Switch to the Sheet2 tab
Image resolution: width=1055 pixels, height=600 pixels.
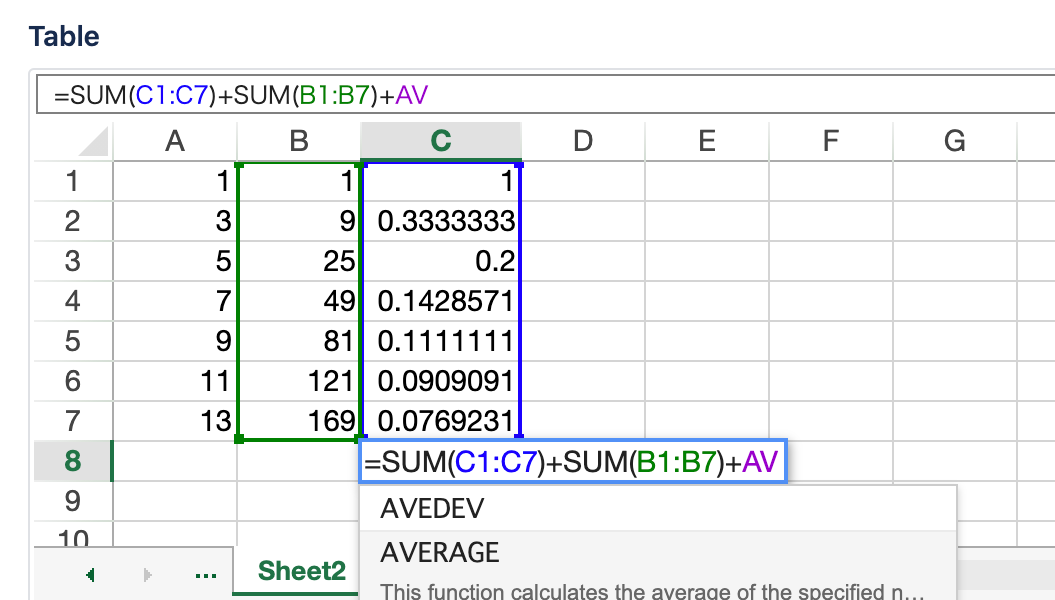coord(301,572)
